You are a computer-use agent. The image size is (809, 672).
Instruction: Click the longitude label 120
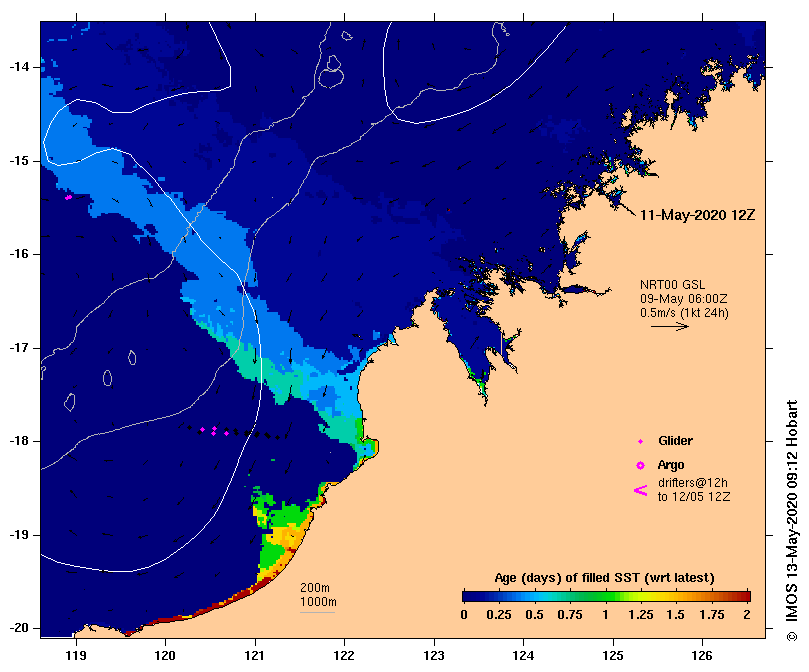click(x=166, y=655)
